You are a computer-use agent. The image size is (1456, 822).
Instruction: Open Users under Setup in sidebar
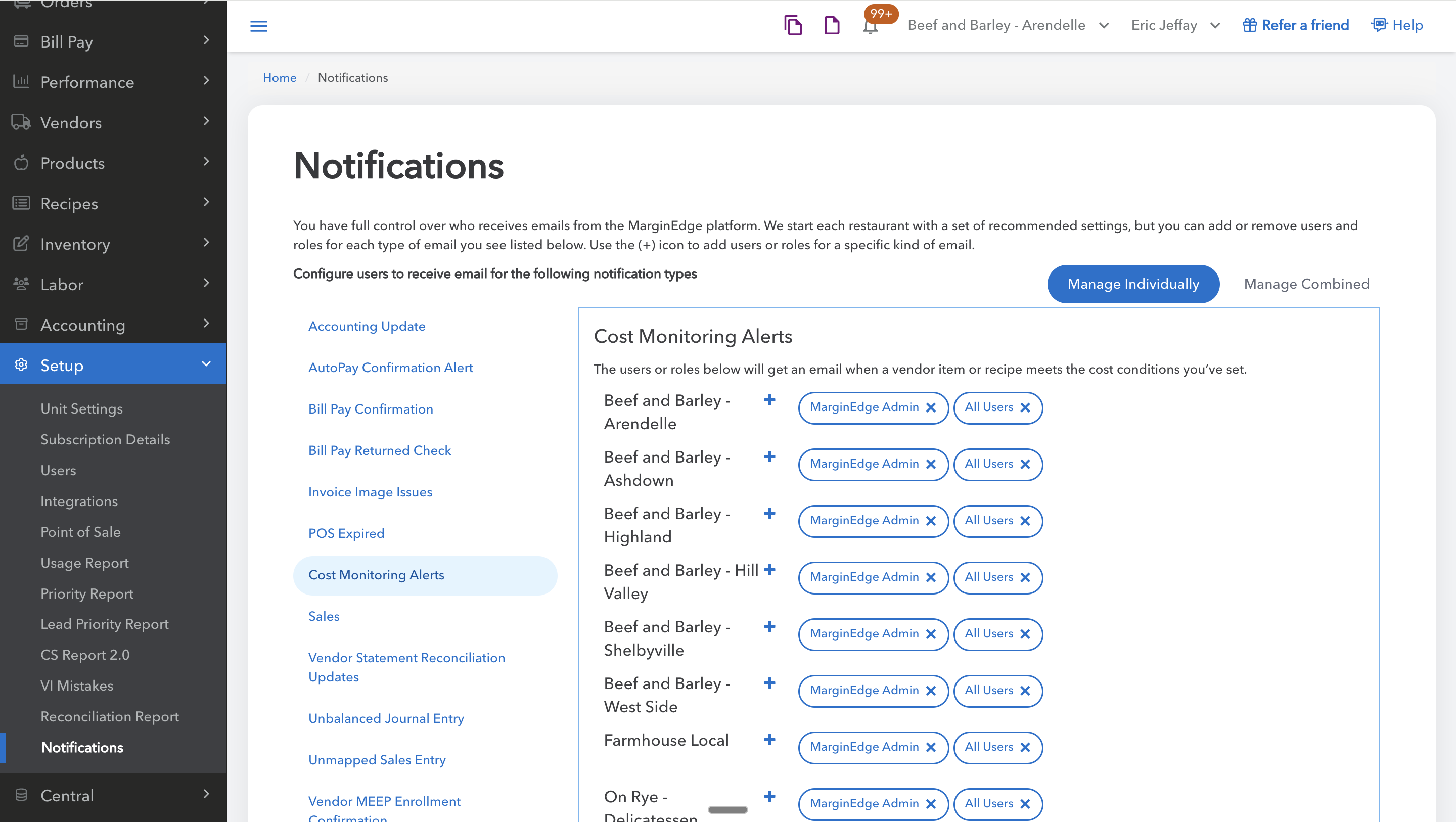tap(58, 470)
